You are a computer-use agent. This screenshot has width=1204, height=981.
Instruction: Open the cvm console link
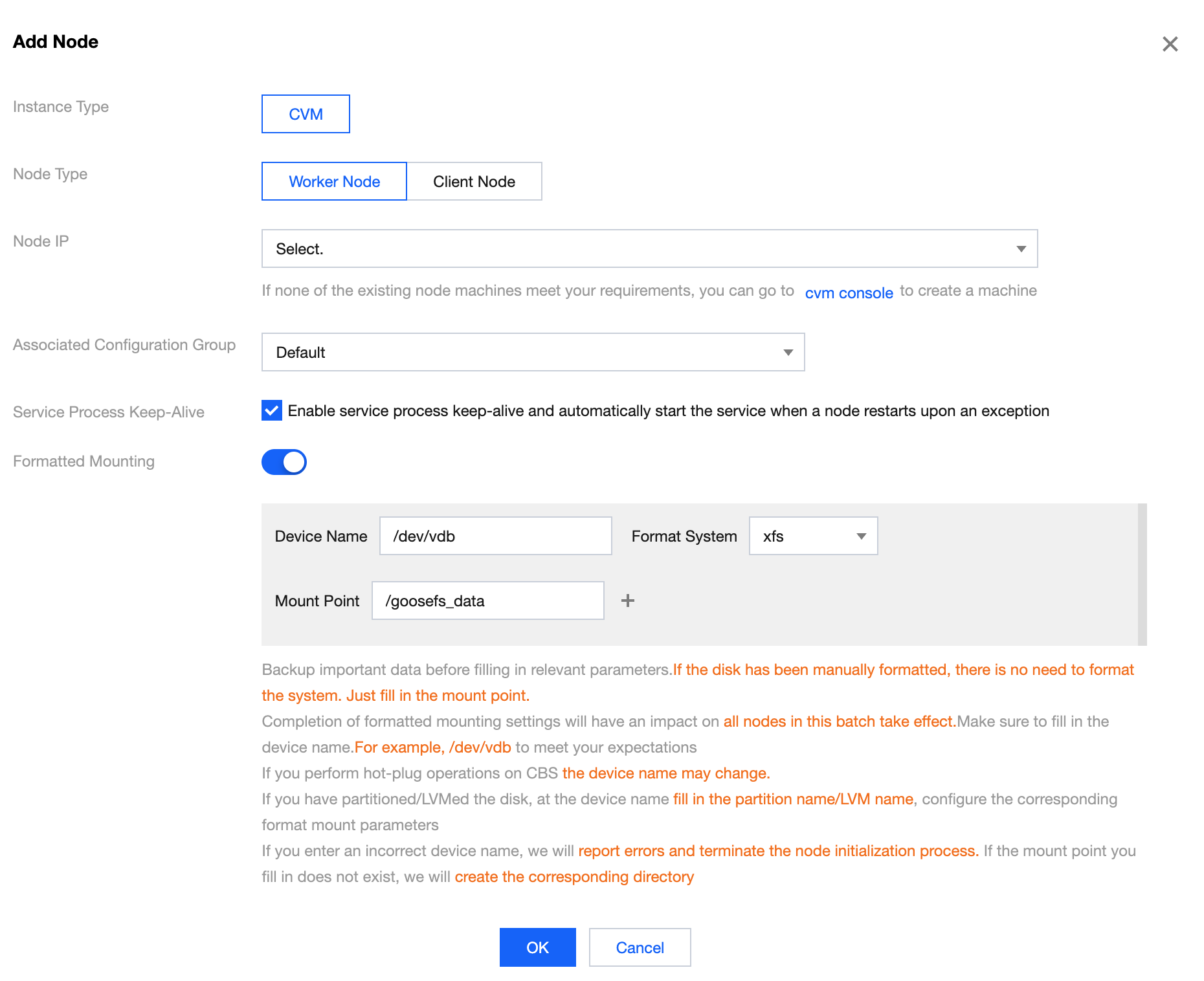coord(849,292)
